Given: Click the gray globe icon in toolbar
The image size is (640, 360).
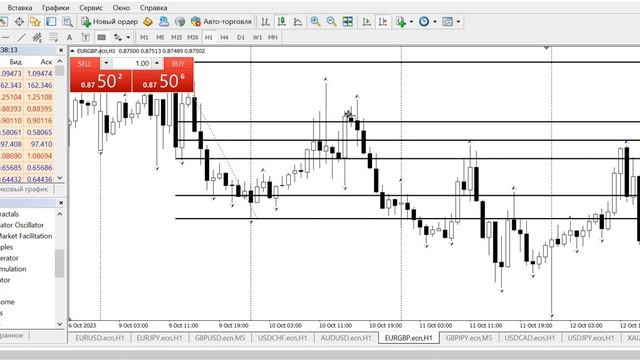Looking at the screenshot, I should coord(180,22).
